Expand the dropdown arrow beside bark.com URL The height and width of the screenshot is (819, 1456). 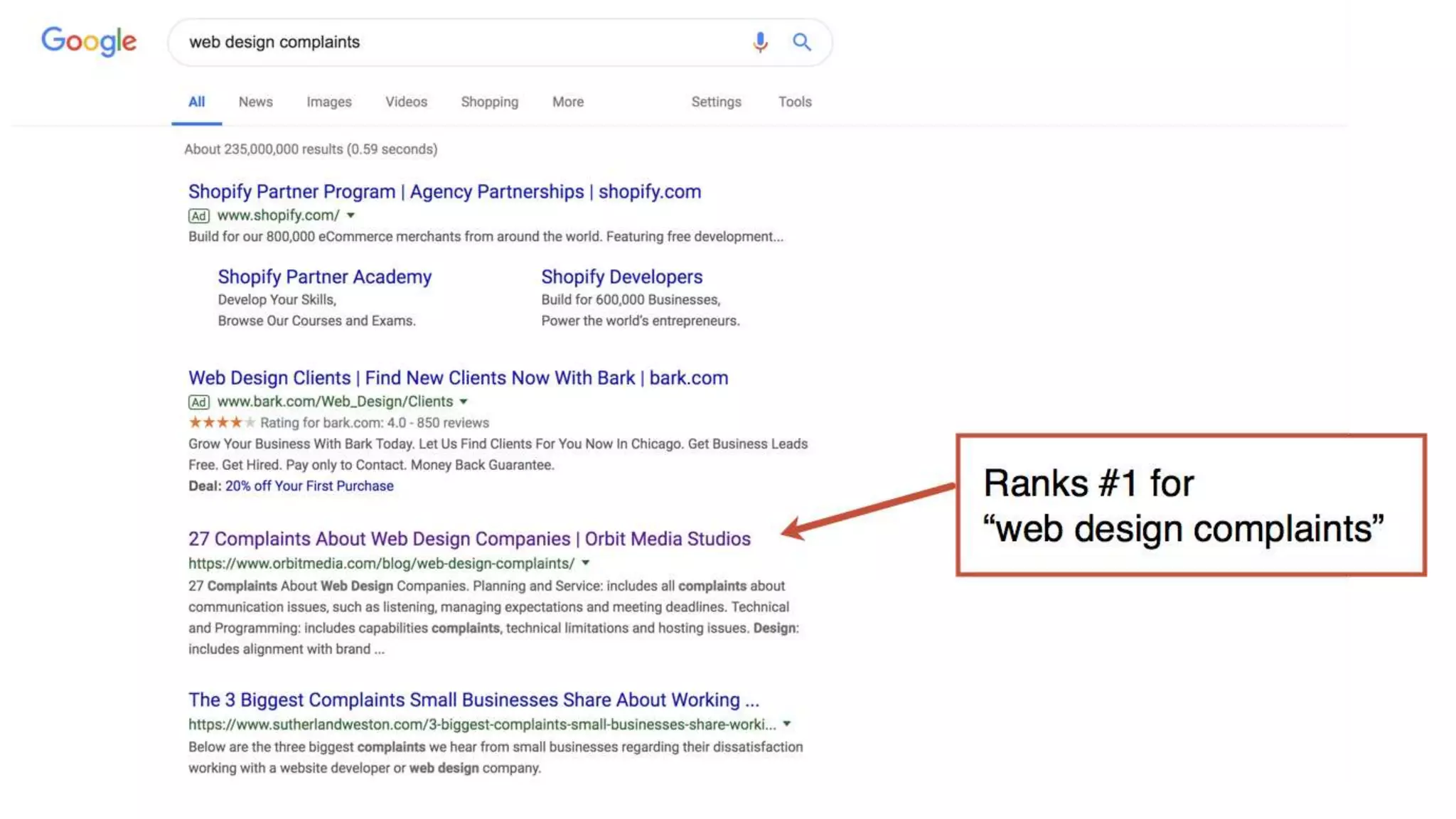[x=464, y=402]
